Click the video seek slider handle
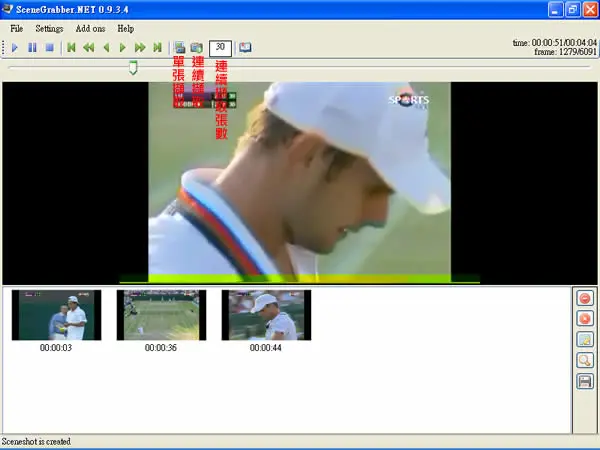The image size is (600, 450). (x=133, y=67)
